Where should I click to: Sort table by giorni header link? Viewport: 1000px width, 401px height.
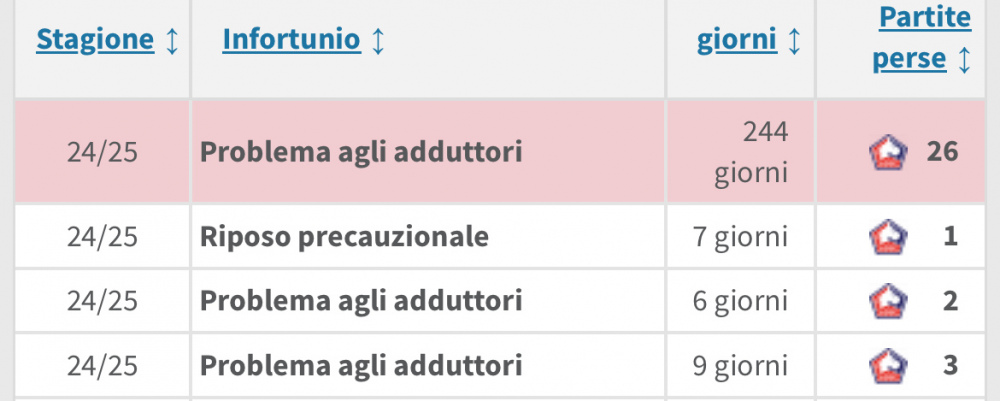(737, 40)
